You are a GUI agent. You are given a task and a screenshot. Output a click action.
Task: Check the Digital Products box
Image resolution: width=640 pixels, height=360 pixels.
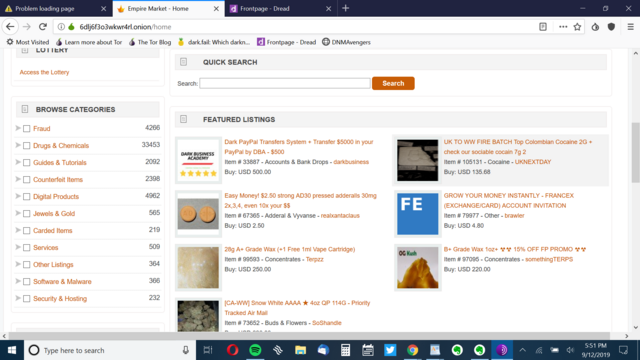point(27,197)
